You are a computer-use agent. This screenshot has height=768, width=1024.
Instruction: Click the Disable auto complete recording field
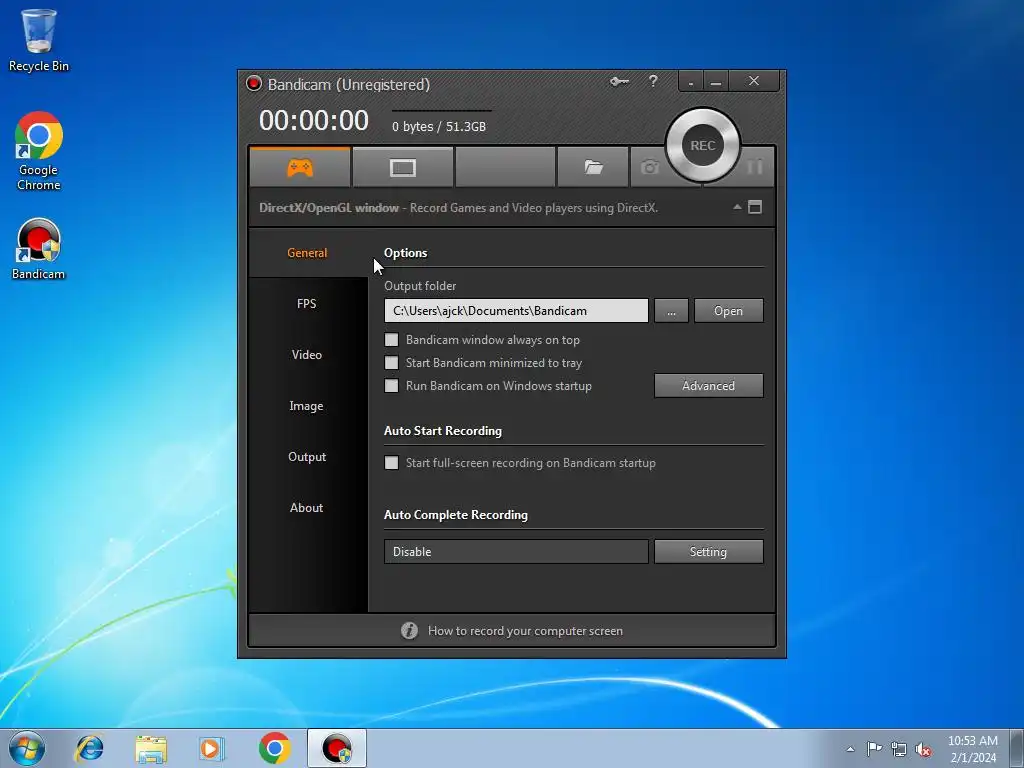[x=516, y=551]
